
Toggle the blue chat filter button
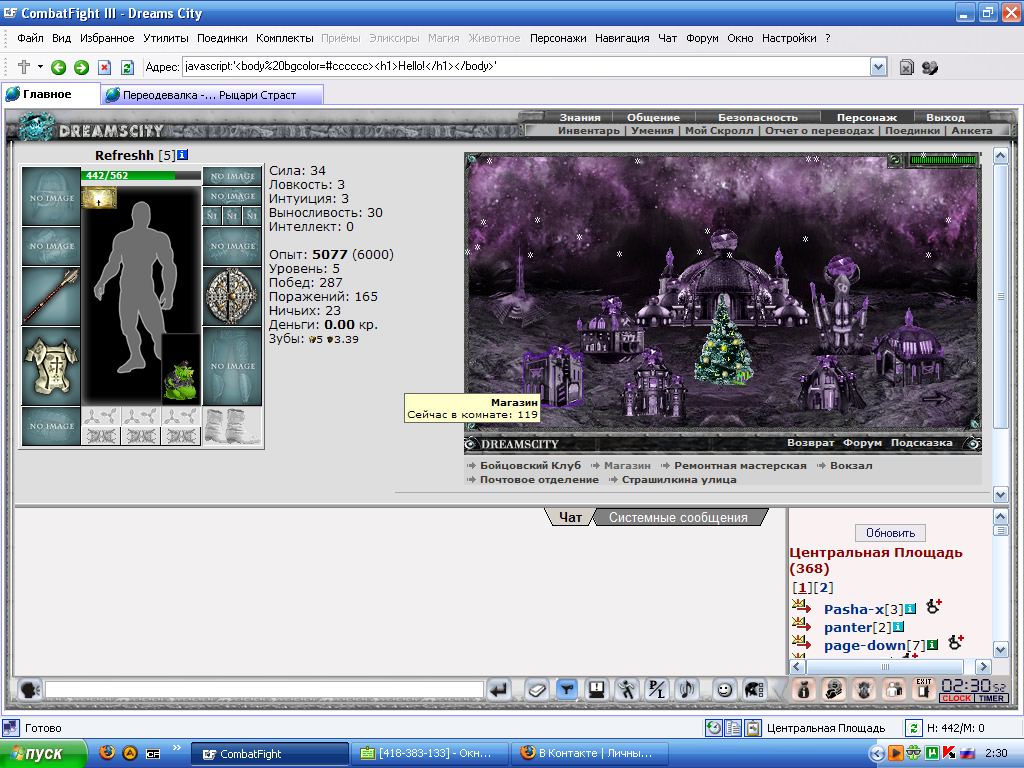567,690
